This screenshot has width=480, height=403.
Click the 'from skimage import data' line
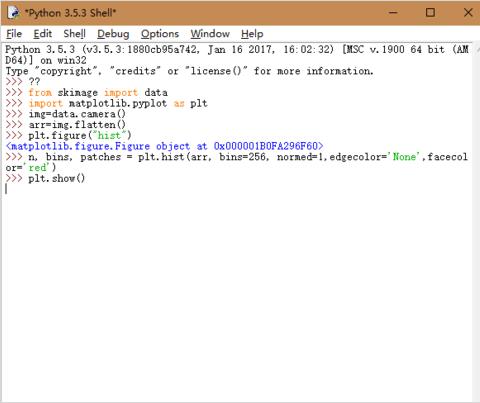[98, 92]
